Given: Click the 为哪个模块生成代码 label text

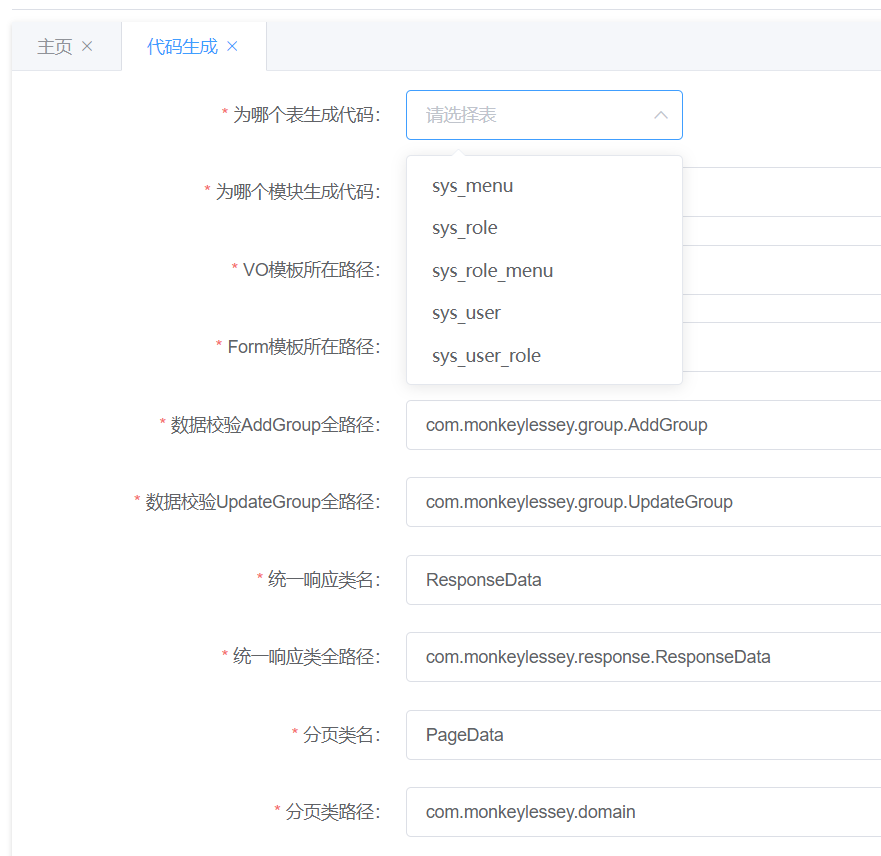Looking at the screenshot, I should [297, 192].
